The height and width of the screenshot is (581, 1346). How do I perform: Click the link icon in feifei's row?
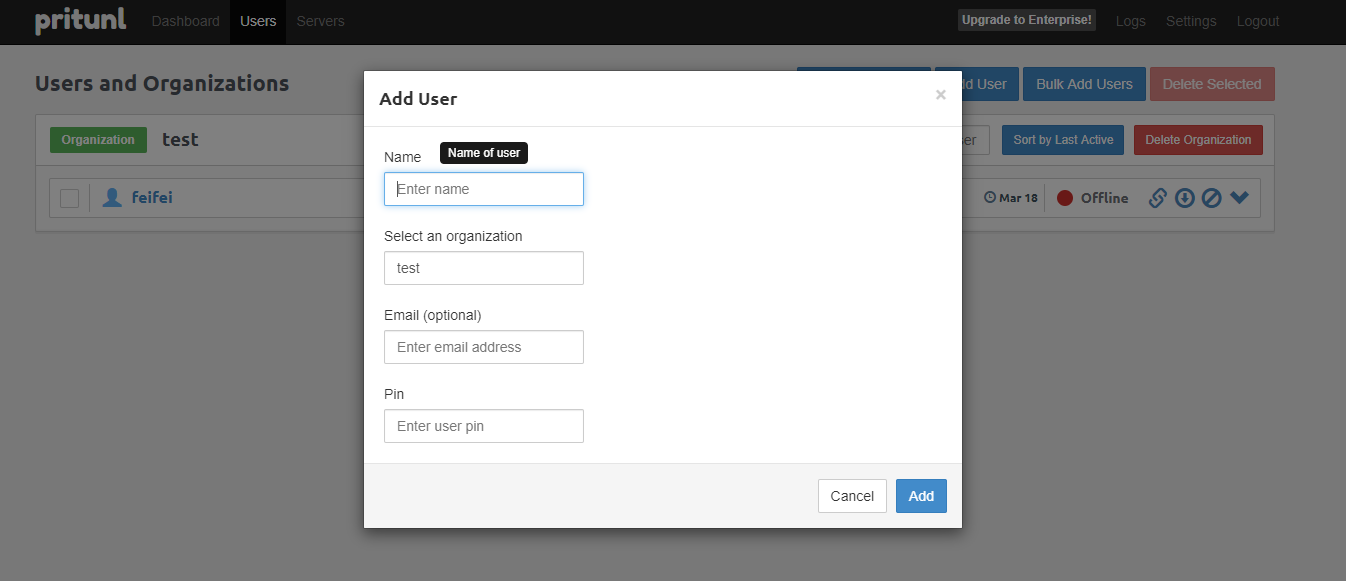coord(1158,198)
